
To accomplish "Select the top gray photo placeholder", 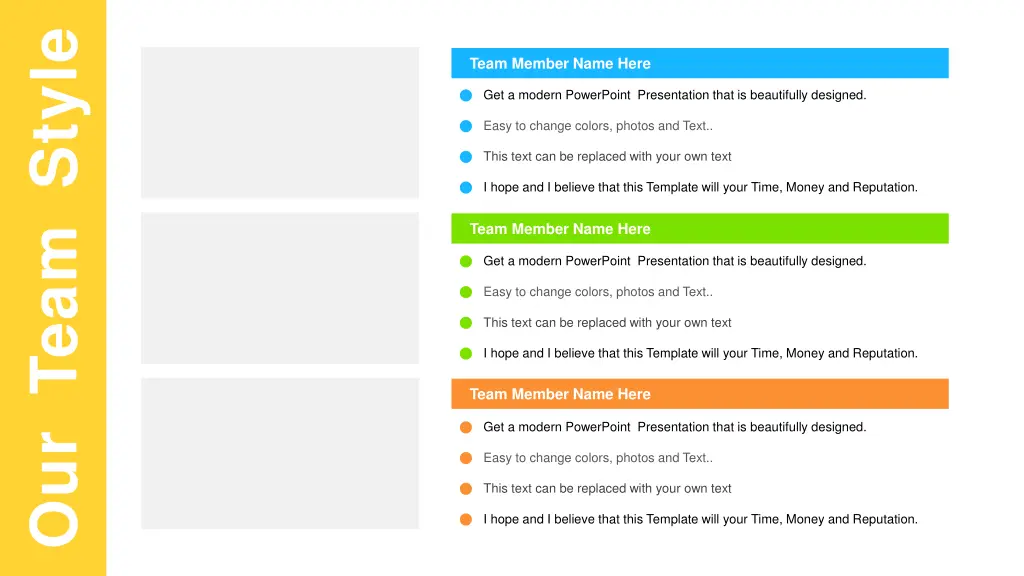I will (x=280, y=122).
